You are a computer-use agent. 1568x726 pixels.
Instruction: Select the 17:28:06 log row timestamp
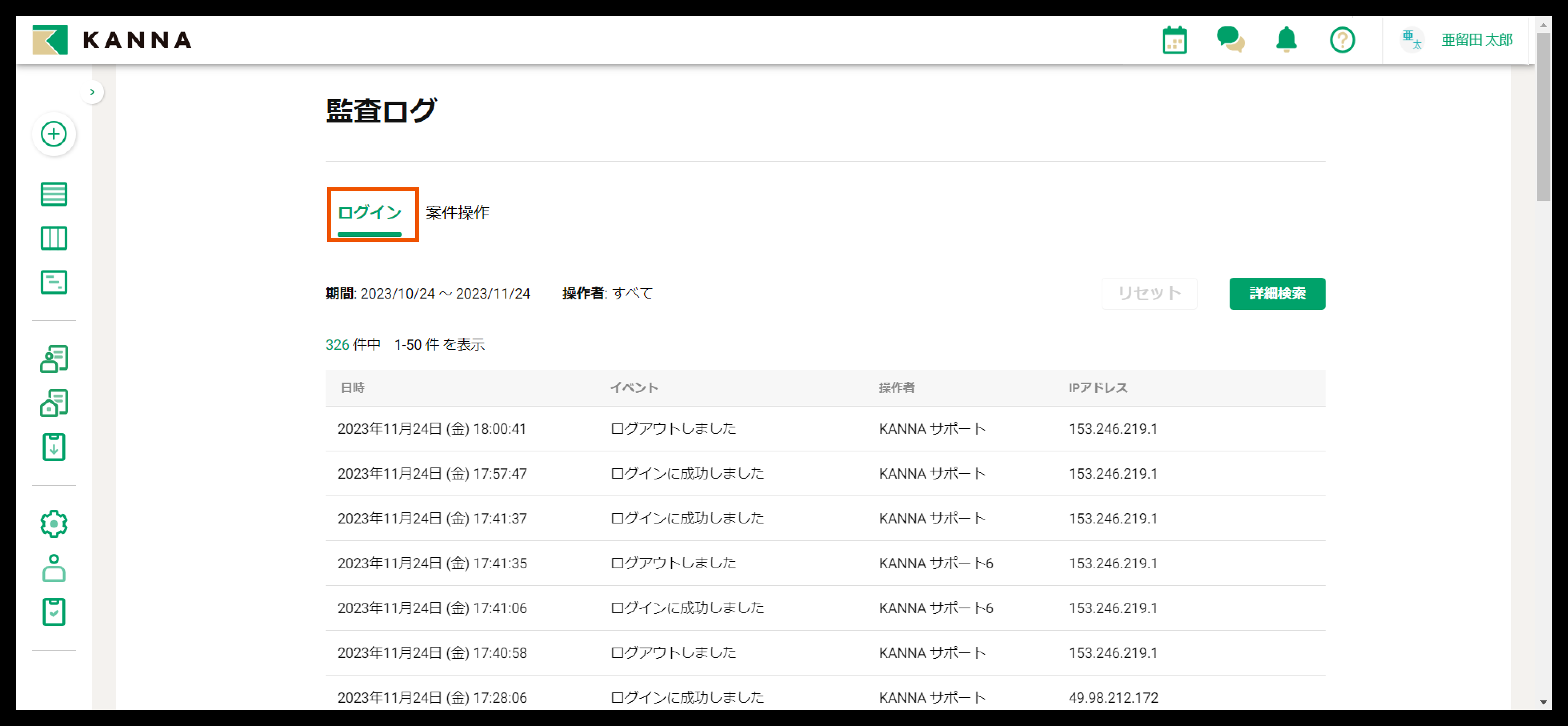pos(432,697)
